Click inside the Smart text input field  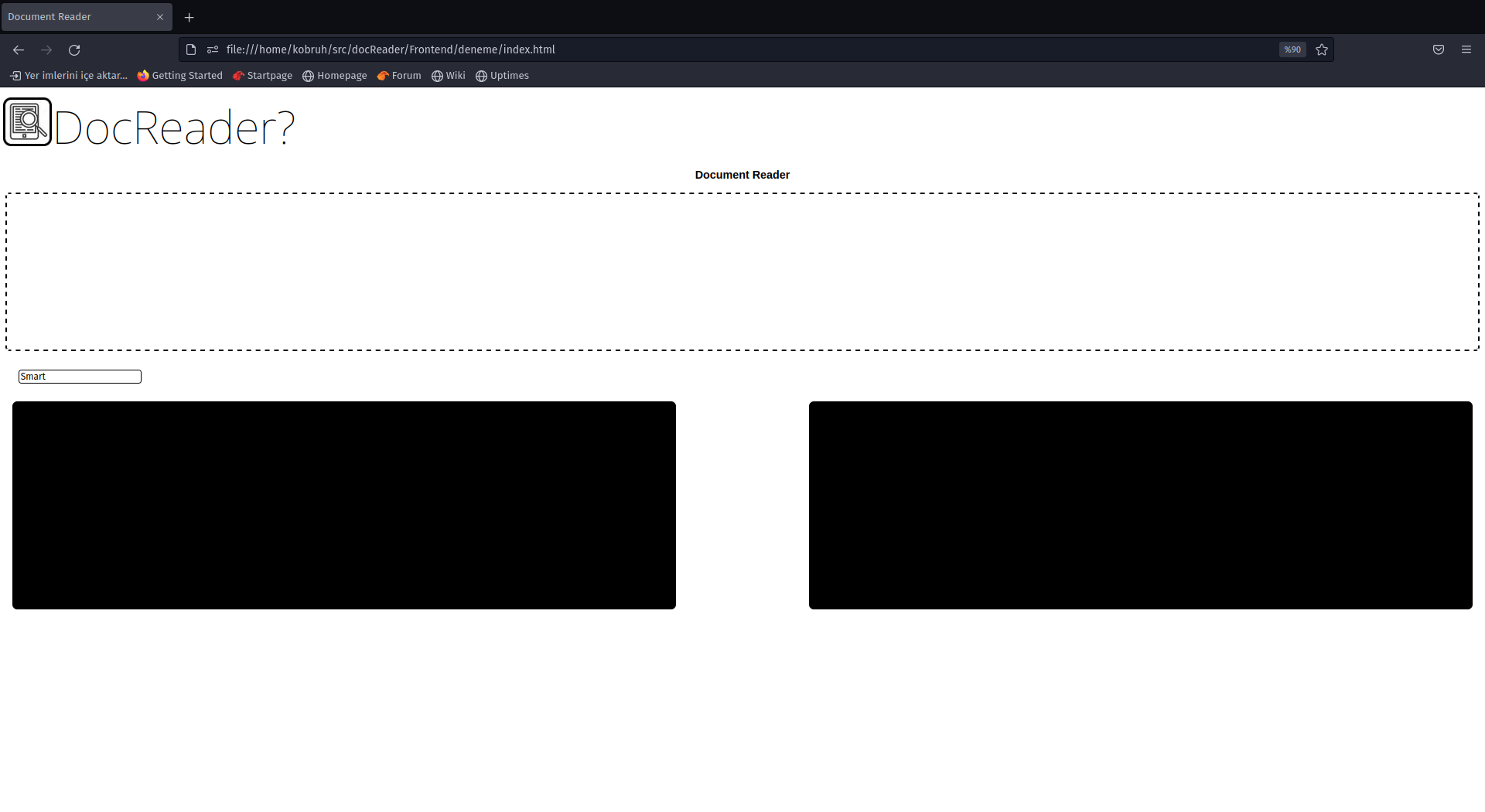80,377
